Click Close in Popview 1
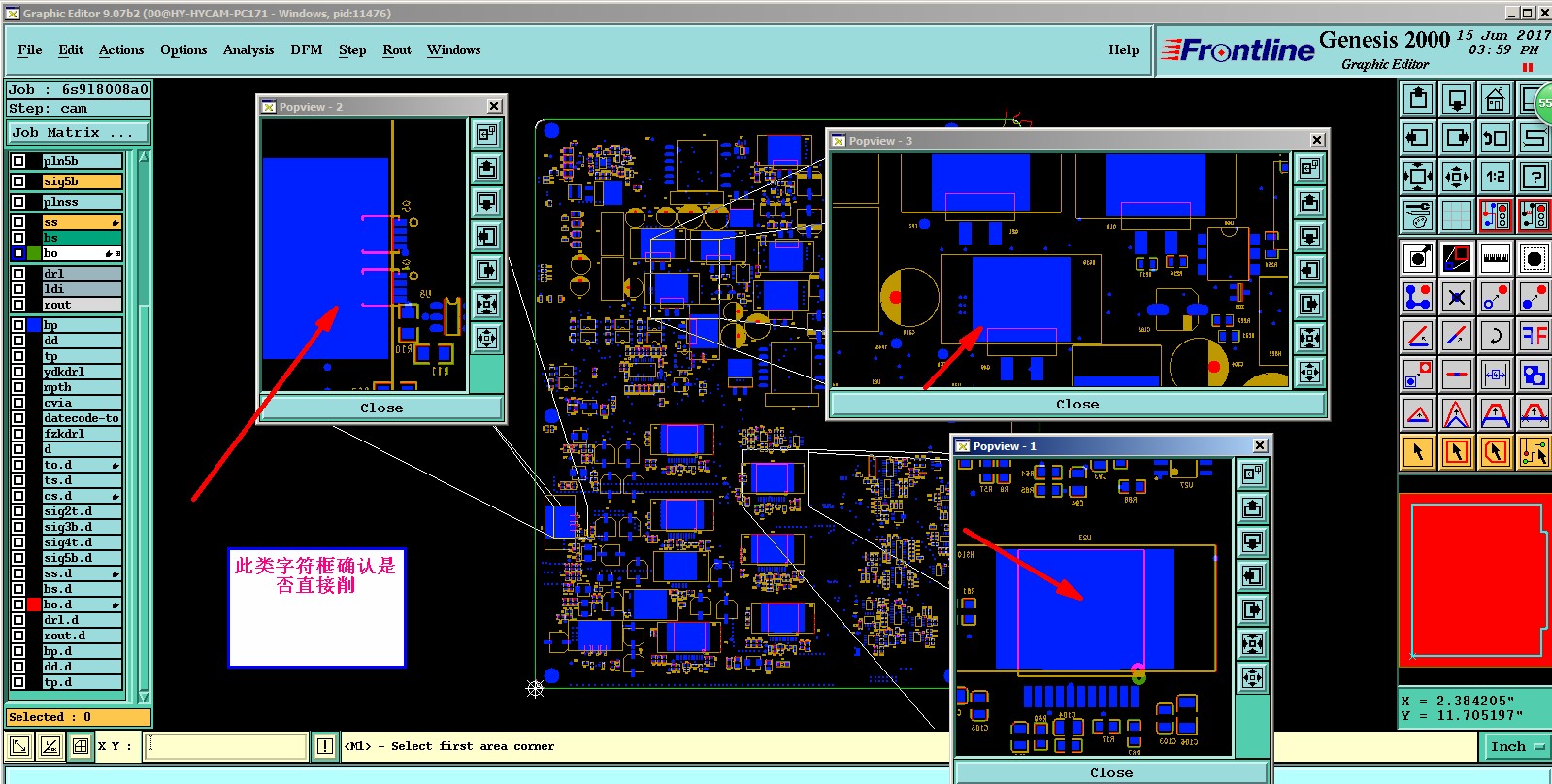This screenshot has width=1552, height=784. (1111, 773)
